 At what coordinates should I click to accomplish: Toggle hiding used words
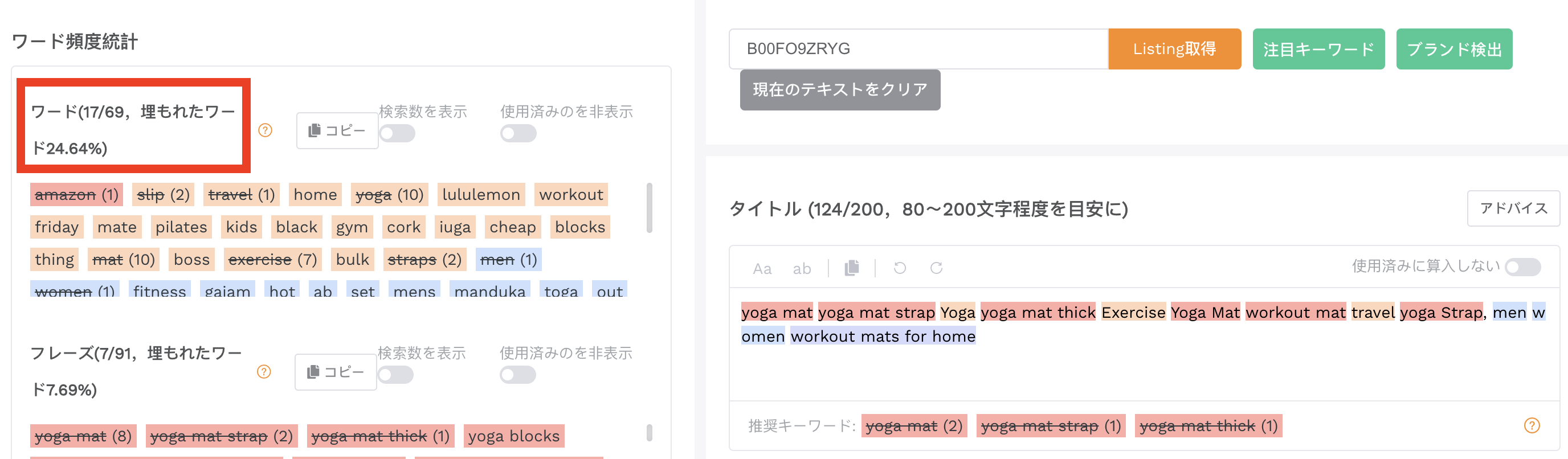518,133
